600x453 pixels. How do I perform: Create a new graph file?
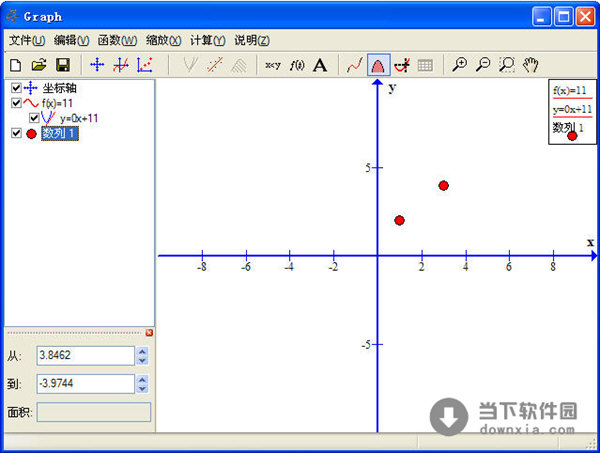pyautogui.click(x=16, y=65)
